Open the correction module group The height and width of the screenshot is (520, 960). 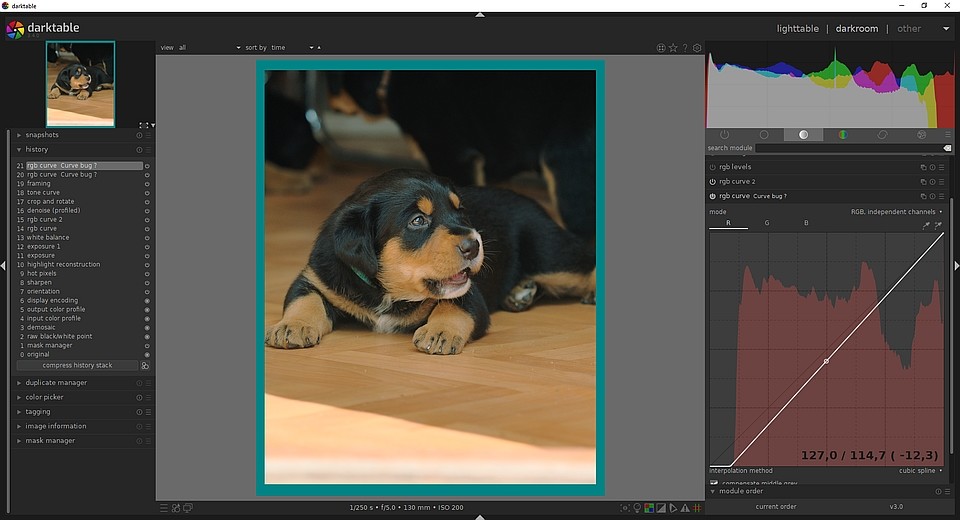tap(882, 134)
